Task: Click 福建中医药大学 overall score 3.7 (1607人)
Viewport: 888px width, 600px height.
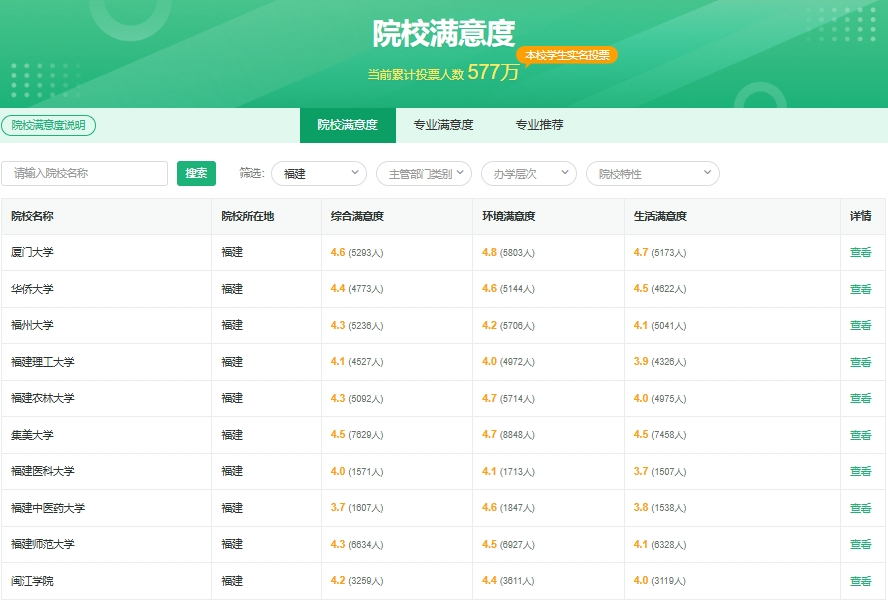Action: 357,508
